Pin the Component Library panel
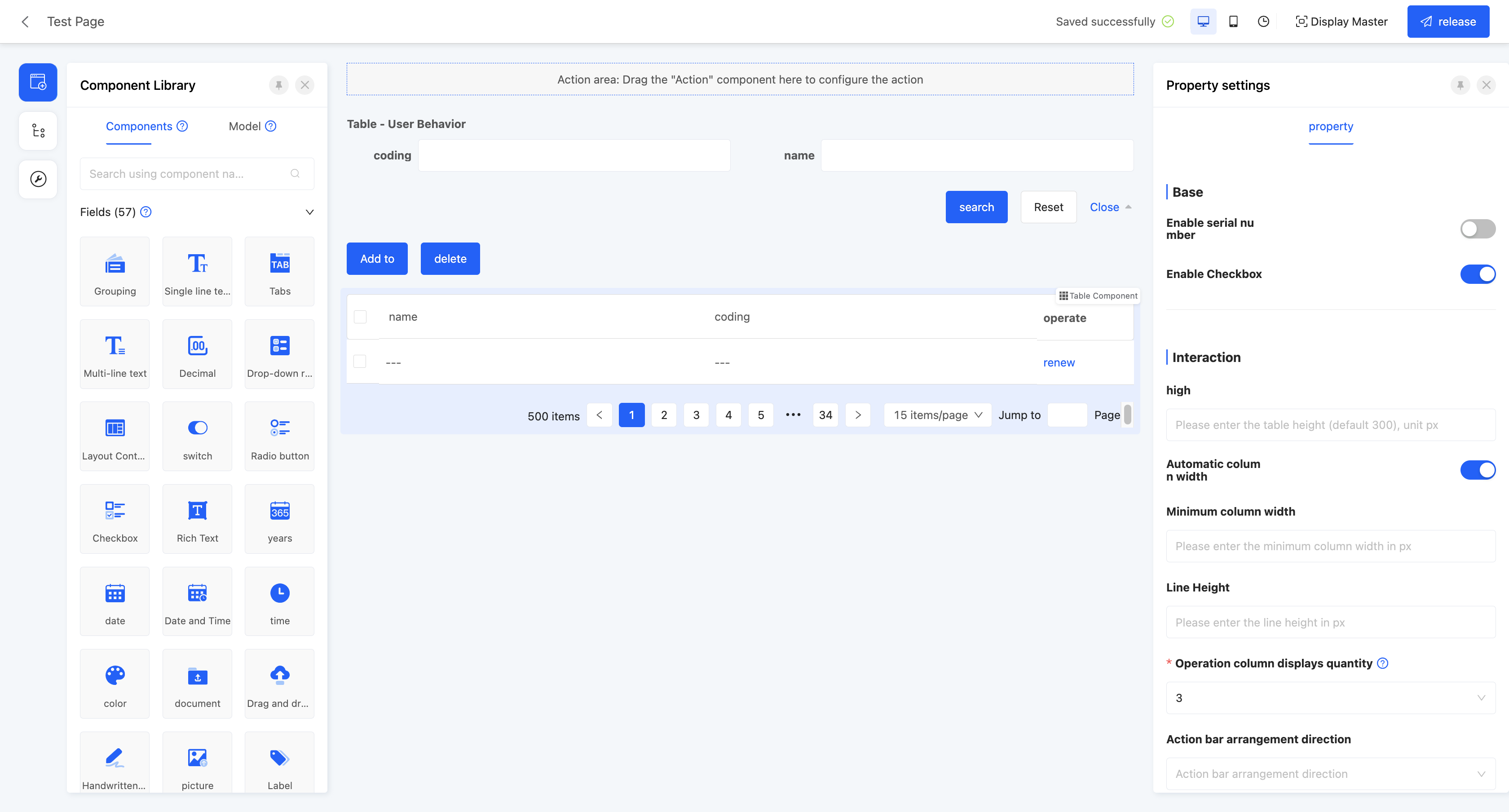This screenshot has height=812, width=1509. [x=279, y=85]
